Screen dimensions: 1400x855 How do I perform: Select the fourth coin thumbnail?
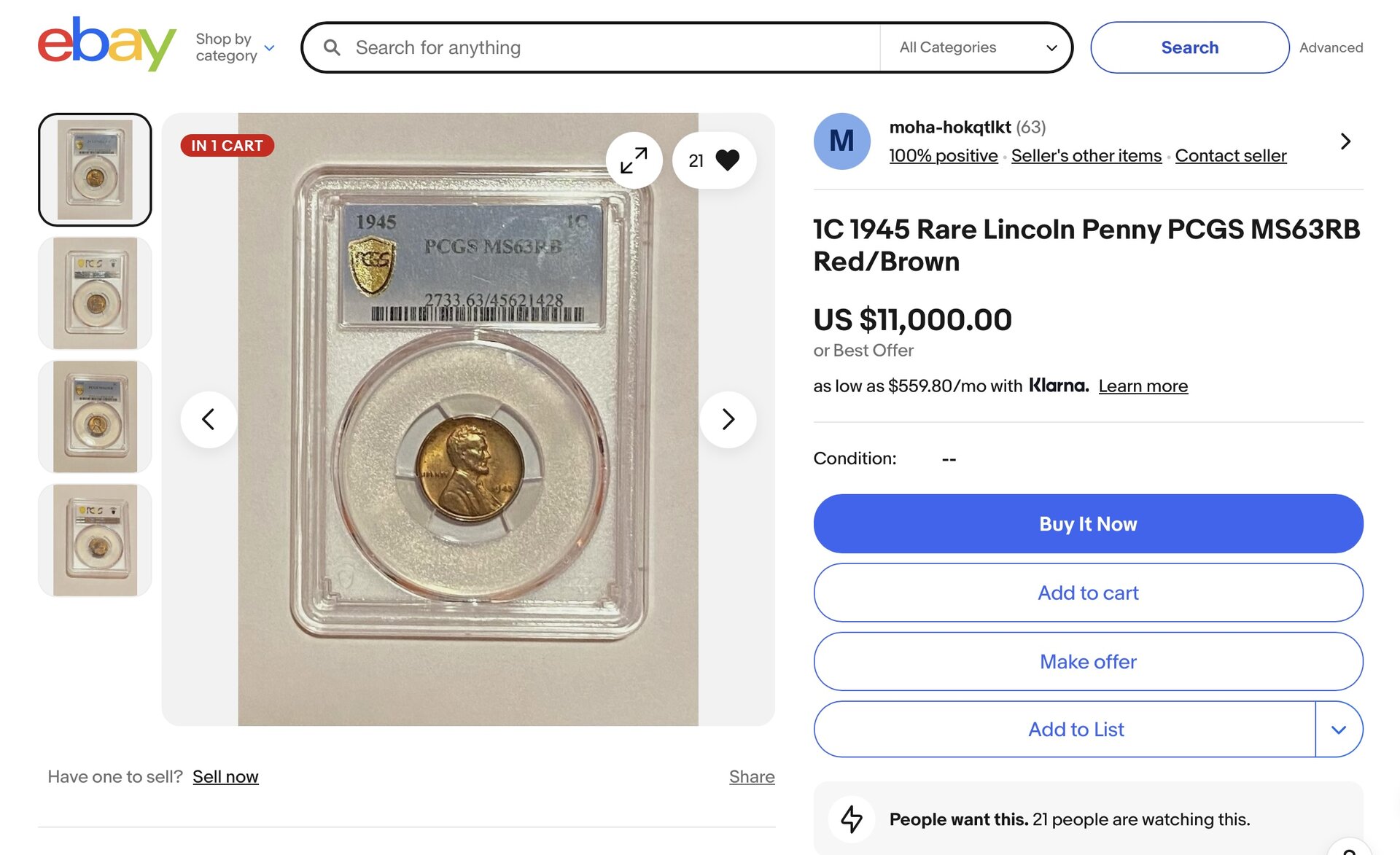tap(95, 541)
